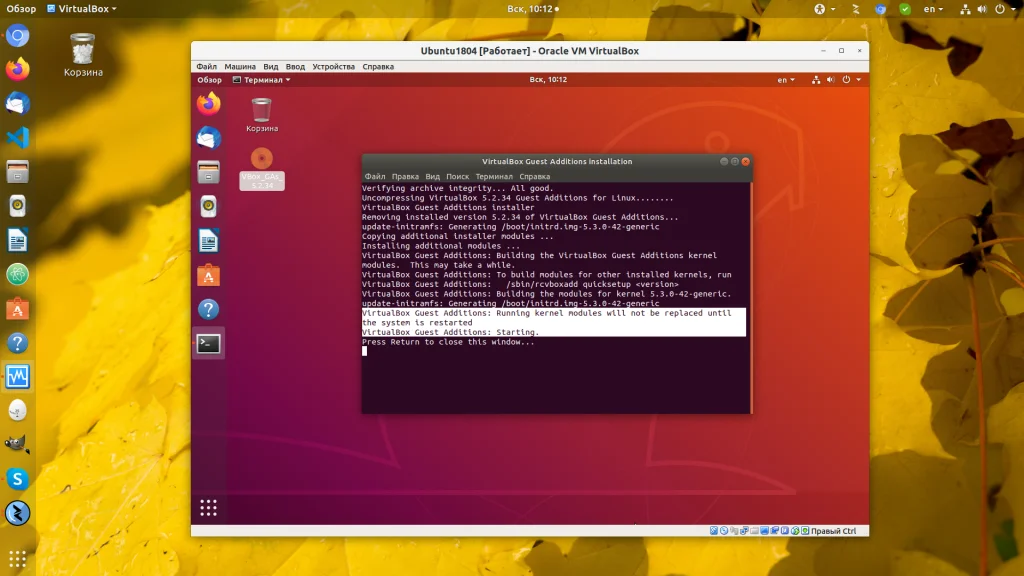The height and width of the screenshot is (576, 1024).
Task: Open Chromium from the host dock
Action: point(18,36)
